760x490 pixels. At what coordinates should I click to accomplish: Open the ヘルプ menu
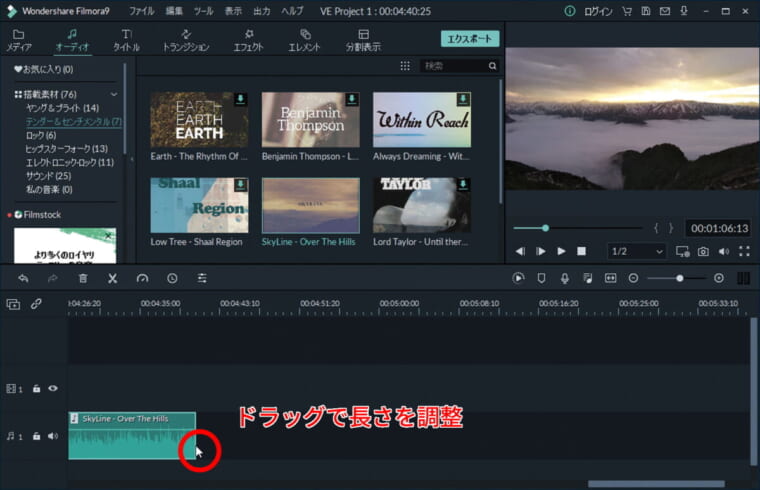(x=292, y=11)
